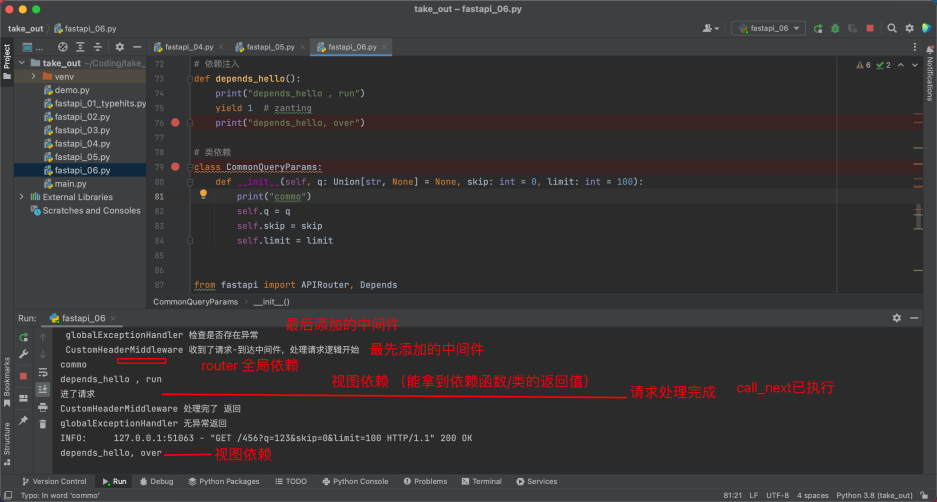This screenshot has height=502, width=937.
Task: Click the locate-file target icon in the Project panel
Action: pos(62,47)
